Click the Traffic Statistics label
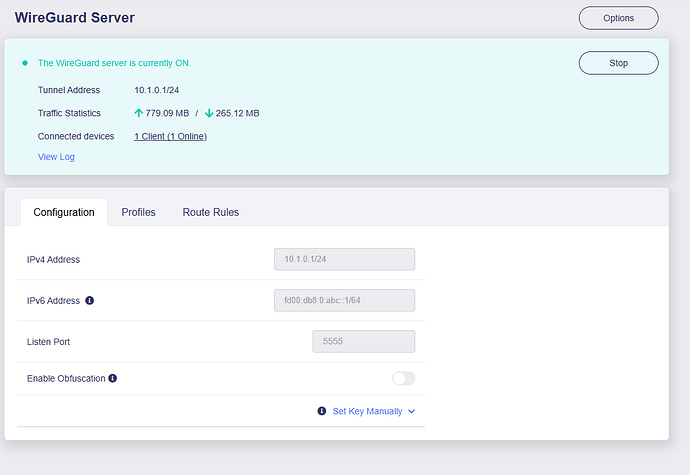Image resolution: width=690 pixels, height=475 pixels. click(x=69, y=113)
